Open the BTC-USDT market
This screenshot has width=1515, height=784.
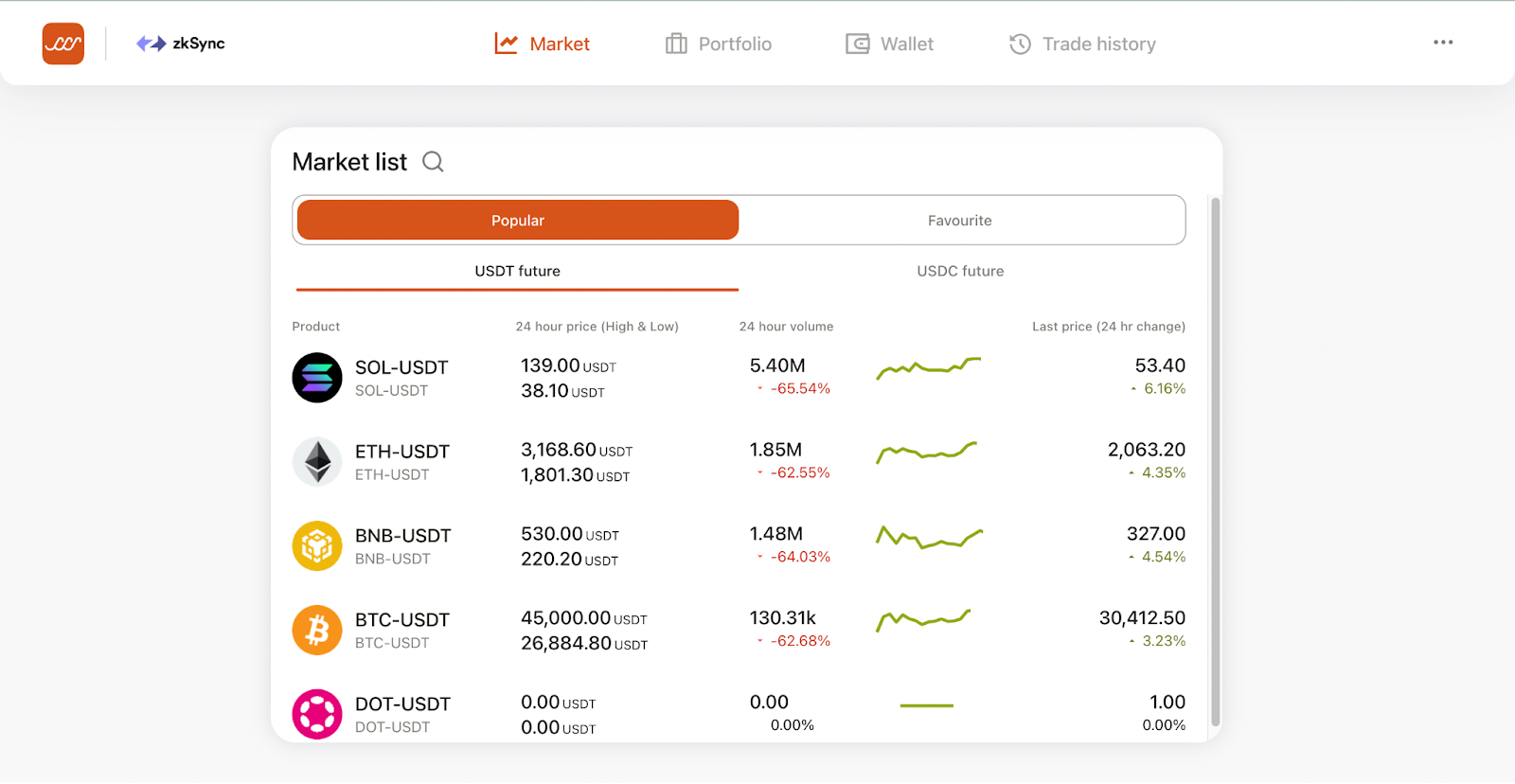coord(739,631)
